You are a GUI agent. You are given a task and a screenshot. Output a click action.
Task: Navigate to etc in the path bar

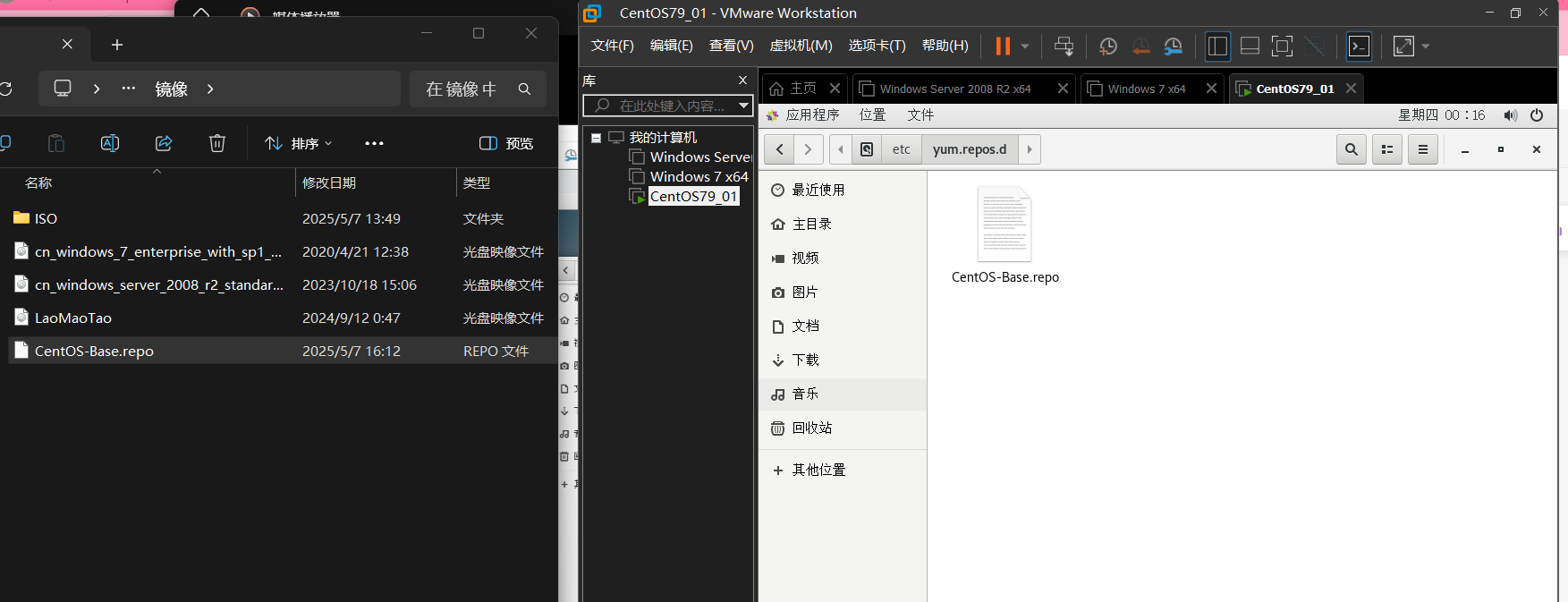[902, 149]
